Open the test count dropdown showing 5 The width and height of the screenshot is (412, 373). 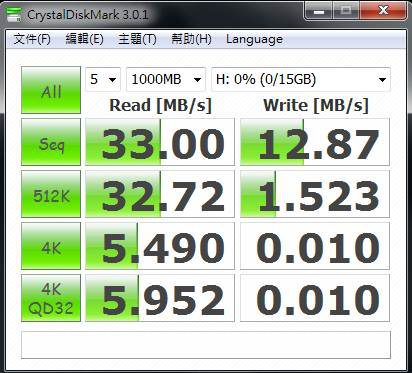[x=103, y=79]
